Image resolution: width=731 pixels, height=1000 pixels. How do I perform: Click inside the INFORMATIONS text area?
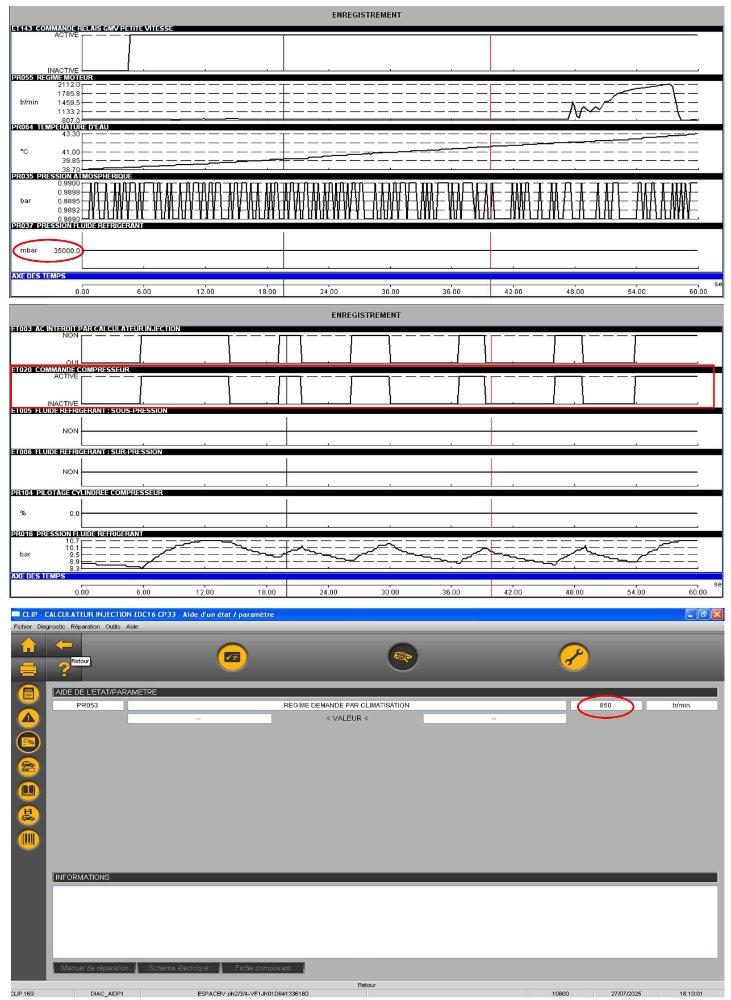[384, 920]
